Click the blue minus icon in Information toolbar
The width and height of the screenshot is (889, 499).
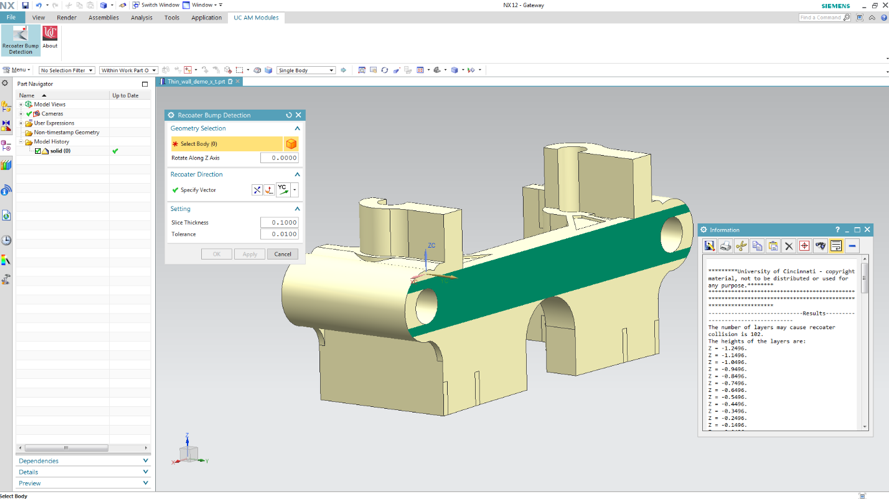click(852, 246)
